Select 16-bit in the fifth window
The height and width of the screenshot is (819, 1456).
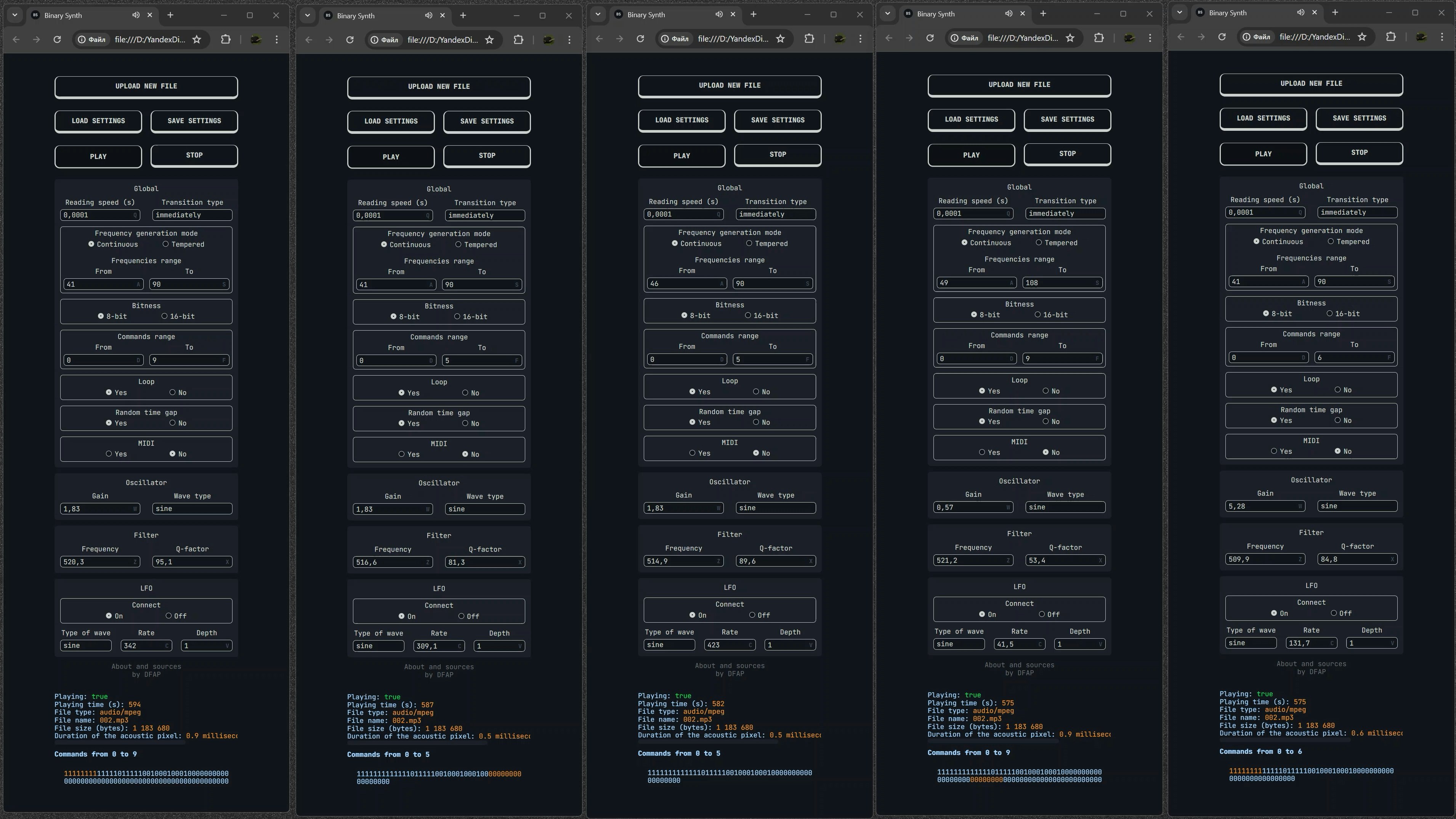tap(1329, 313)
